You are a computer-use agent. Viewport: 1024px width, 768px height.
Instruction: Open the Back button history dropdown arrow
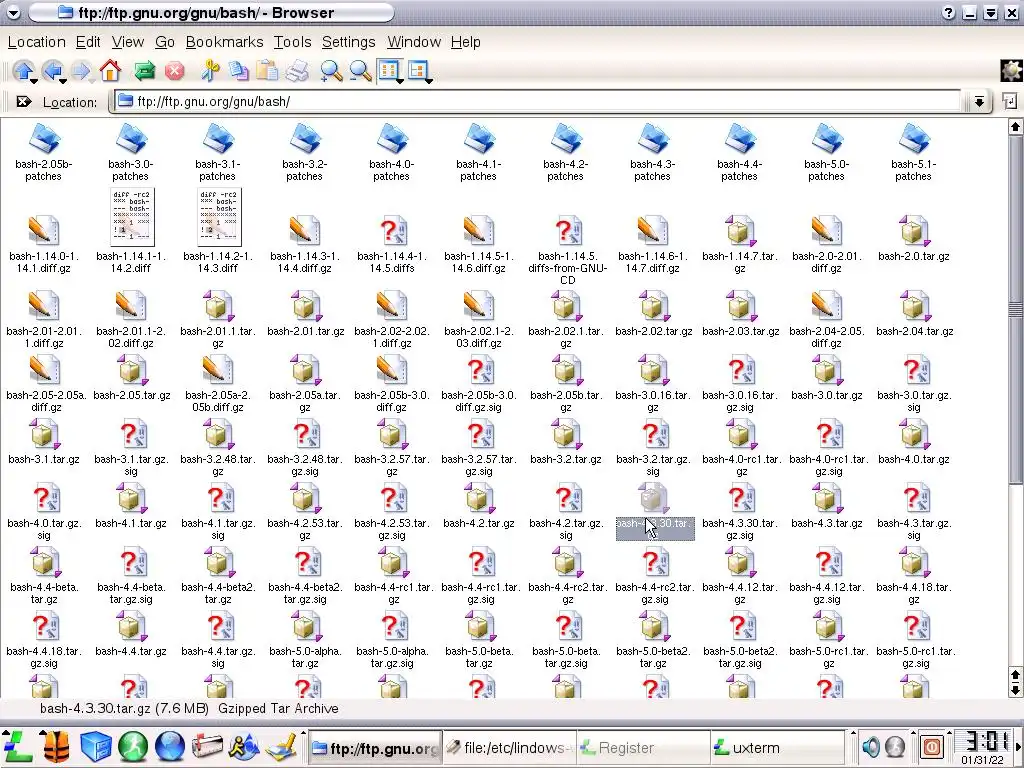[63, 81]
